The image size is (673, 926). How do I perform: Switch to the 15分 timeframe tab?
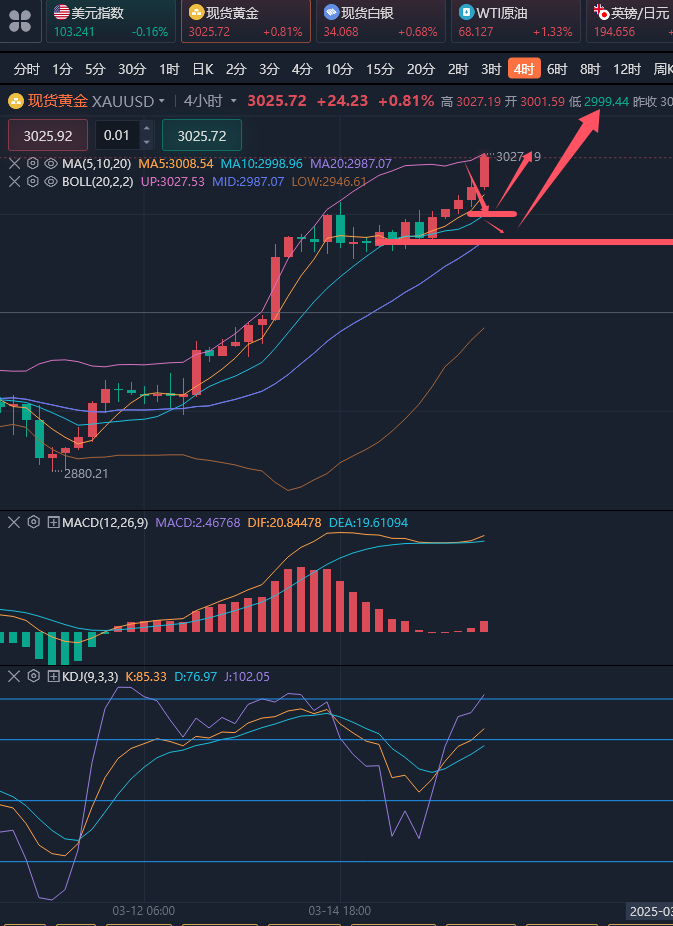(x=380, y=70)
